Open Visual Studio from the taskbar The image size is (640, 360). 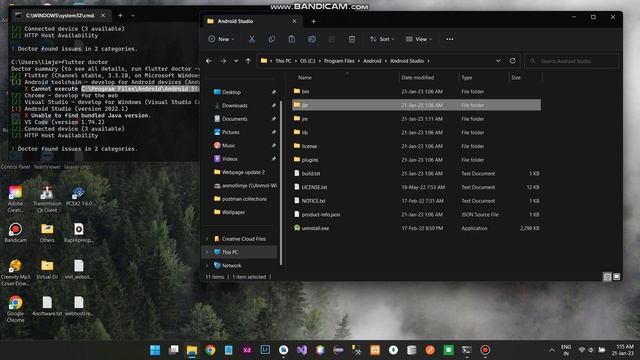pos(302,350)
